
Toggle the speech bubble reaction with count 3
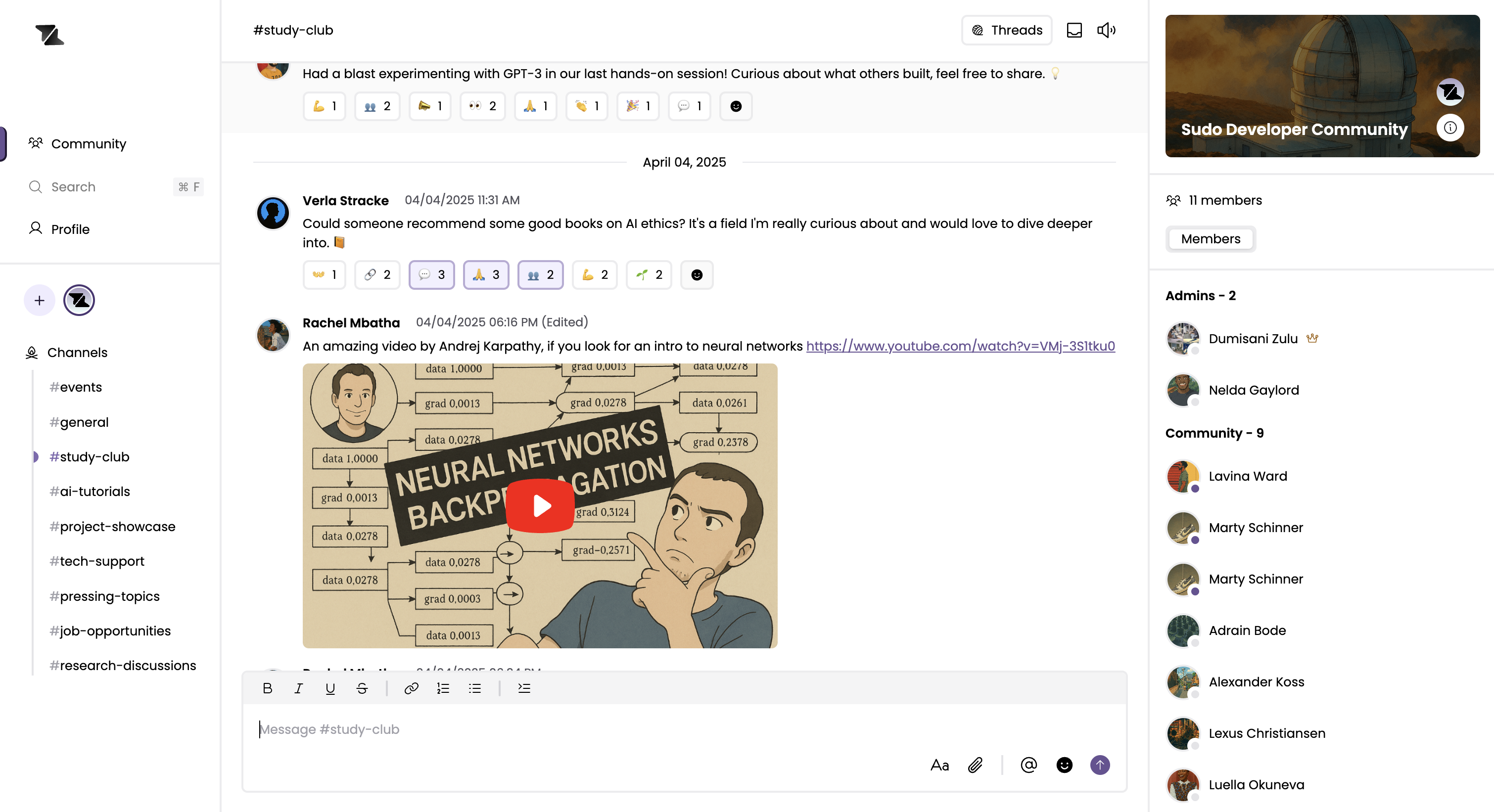point(431,275)
